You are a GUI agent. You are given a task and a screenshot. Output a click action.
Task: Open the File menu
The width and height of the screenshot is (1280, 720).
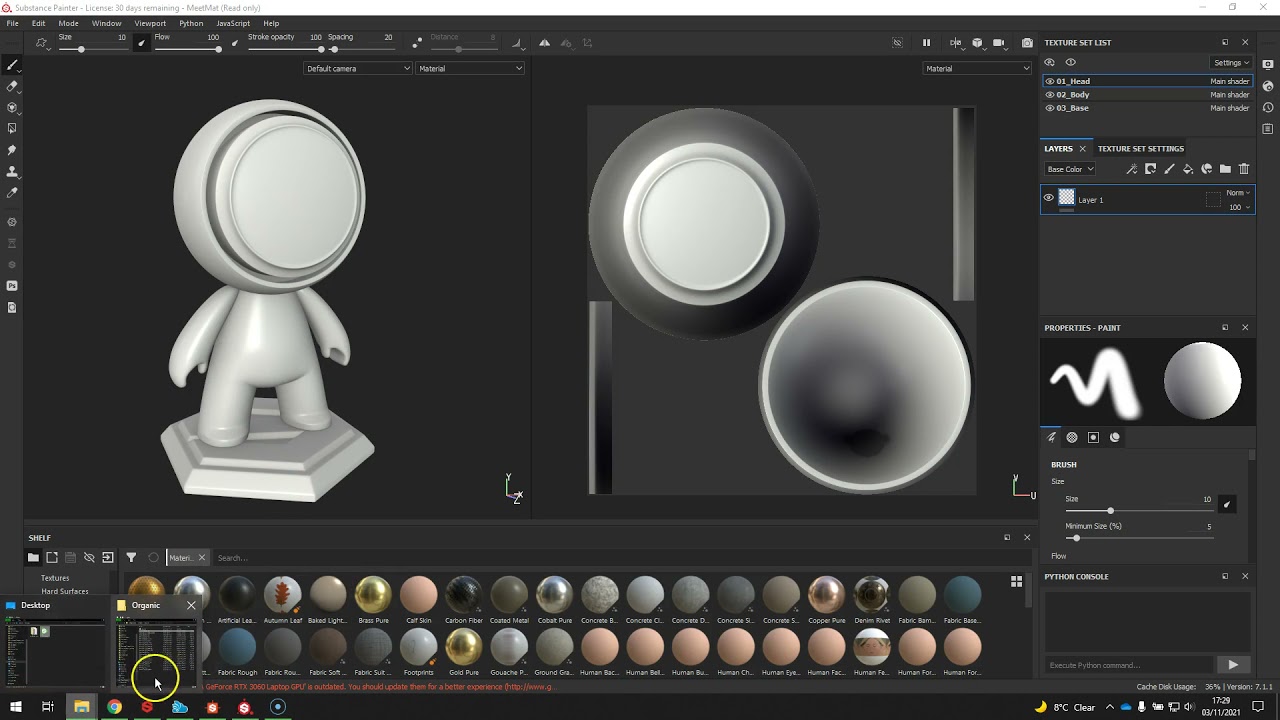coord(13,23)
